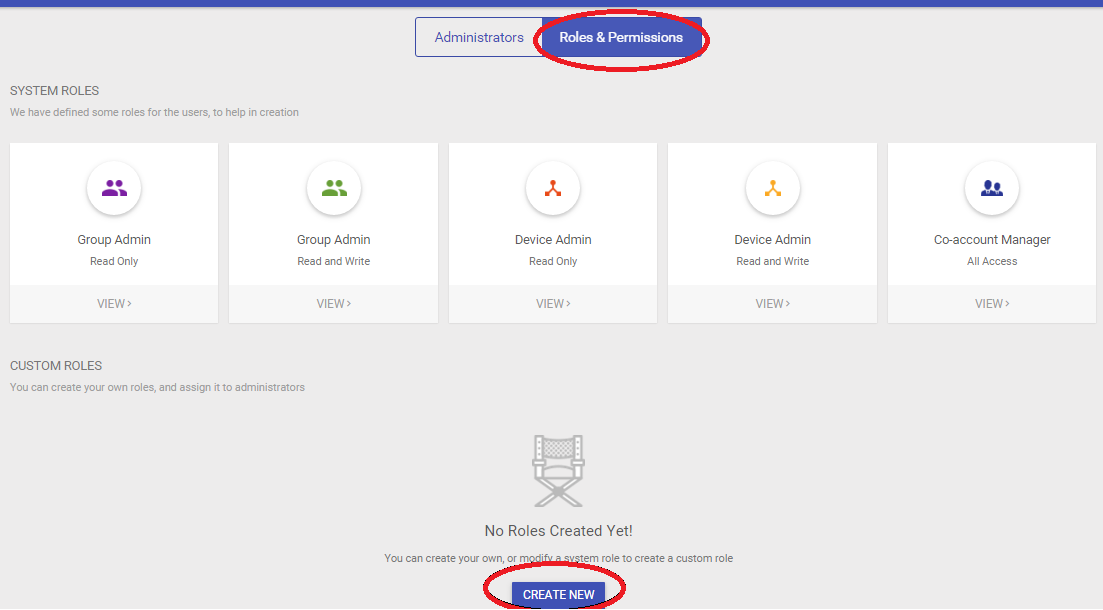Screen dimensions: 1103x610
Task: Click the CUSTOM ROLES heading
Action: (x=56, y=366)
